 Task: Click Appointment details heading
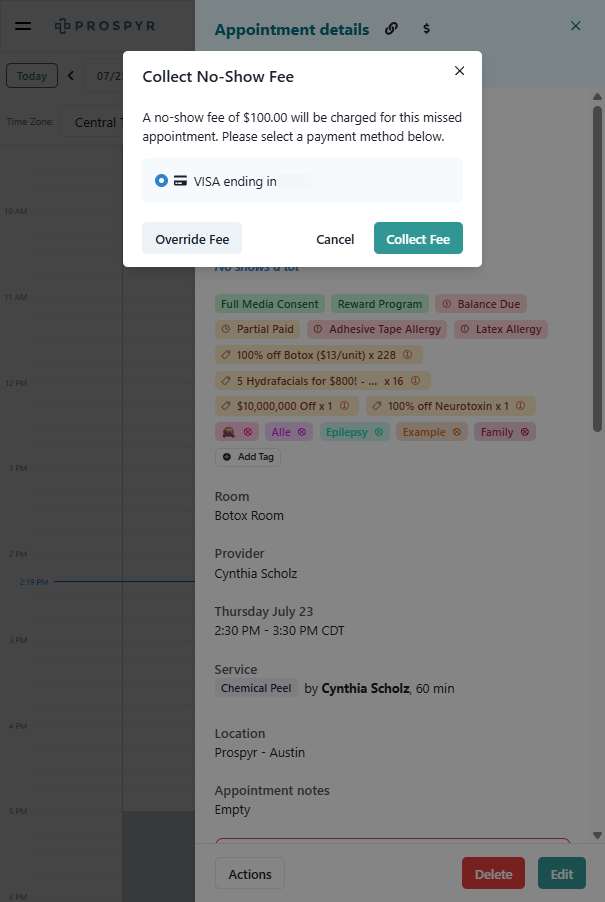(x=292, y=29)
